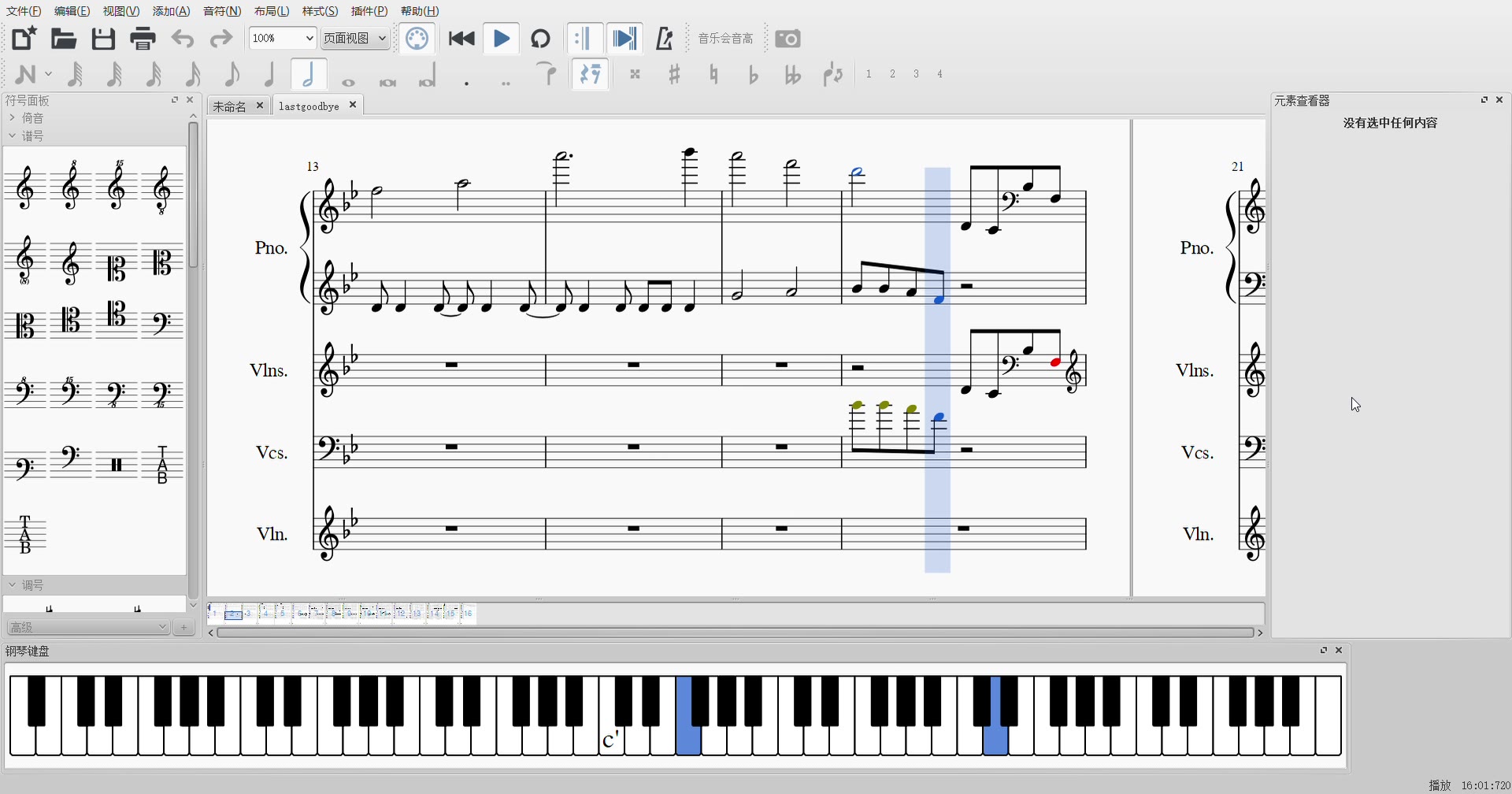1512x794 pixels.
Task: Undo the last action
Action: [x=182, y=38]
